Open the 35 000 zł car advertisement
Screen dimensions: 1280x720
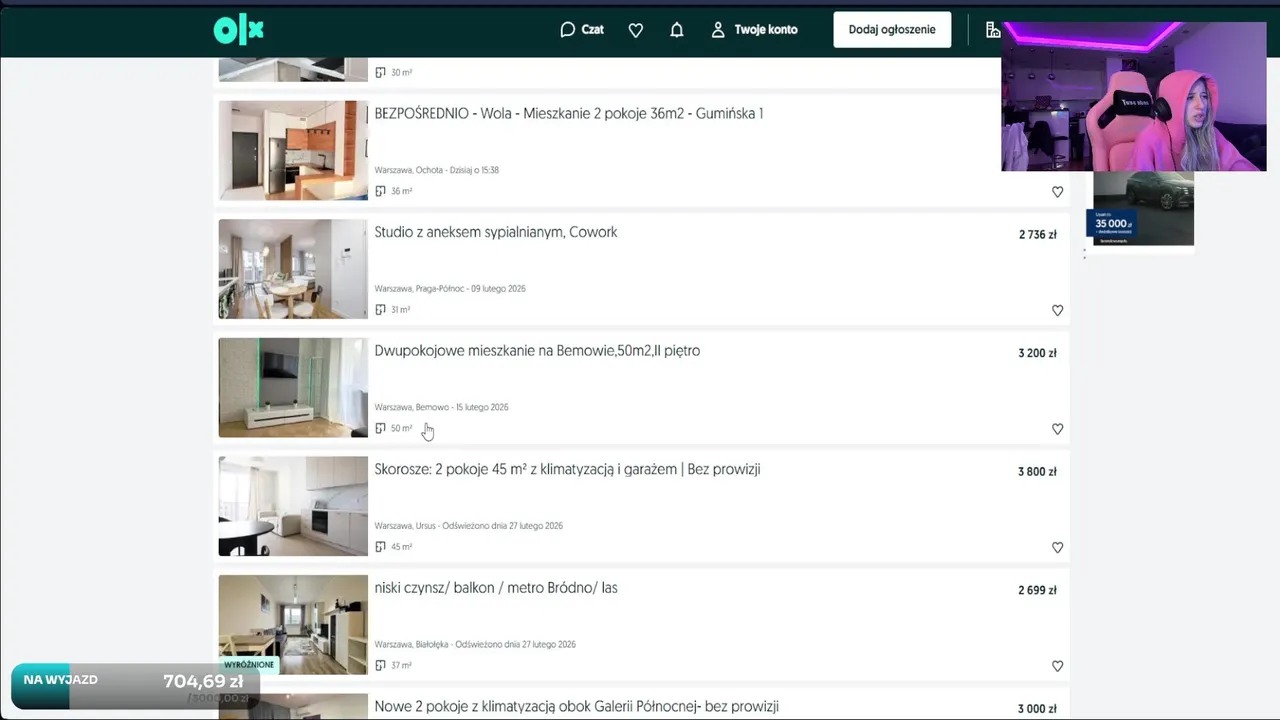pos(1143,209)
